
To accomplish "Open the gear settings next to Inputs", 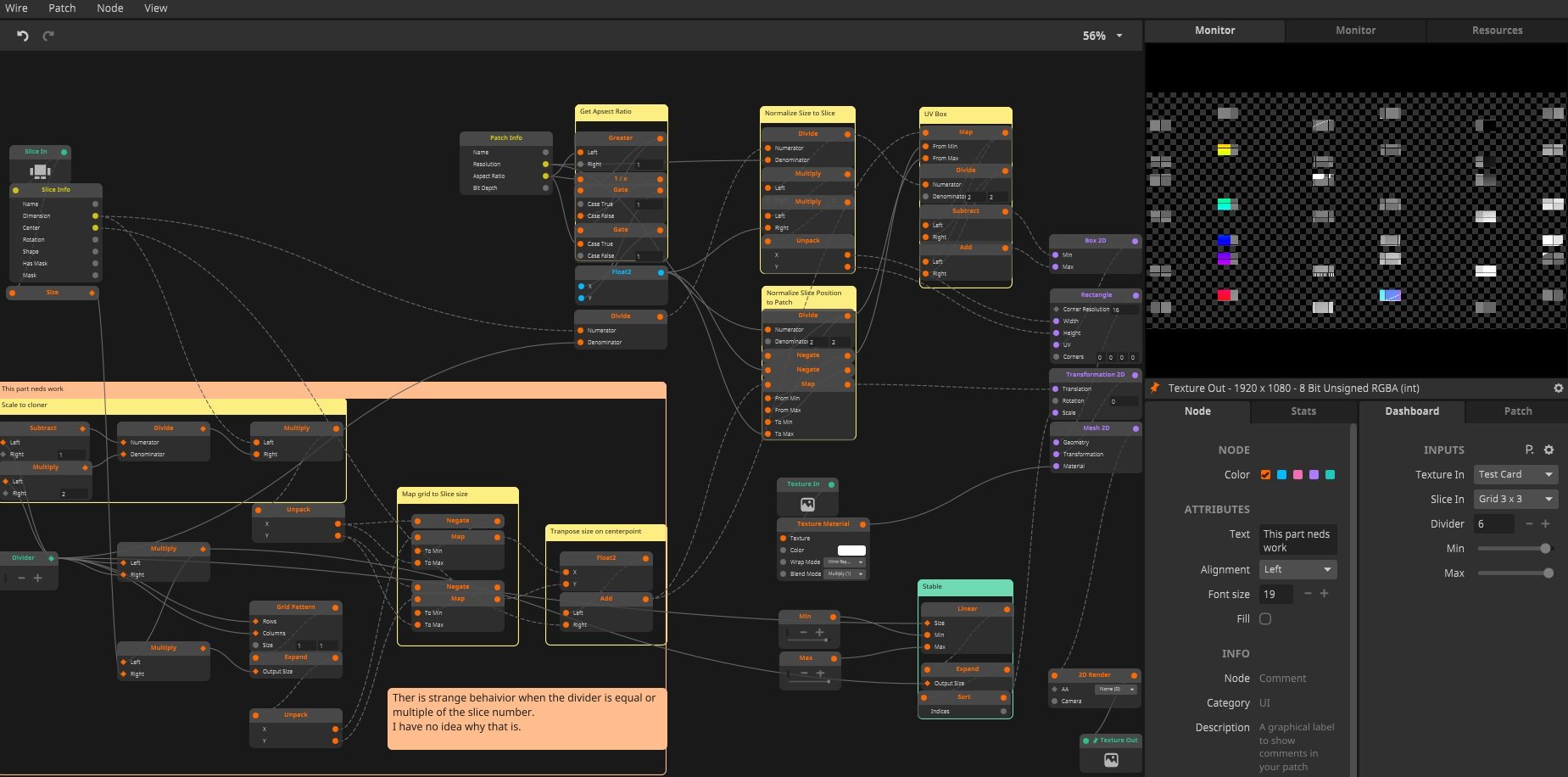I will click(1548, 450).
